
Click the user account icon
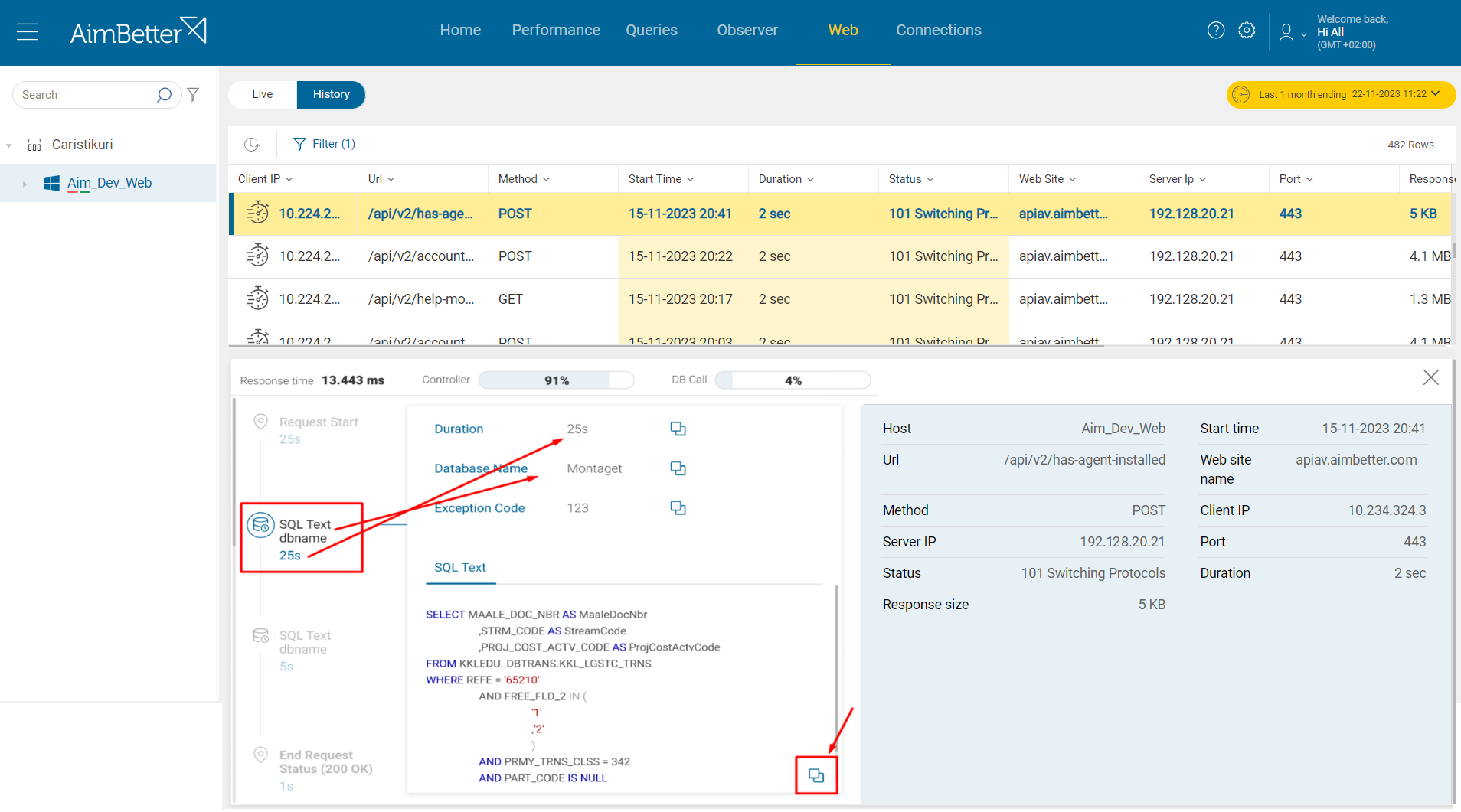pyautogui.click(x=1285, y=32)
